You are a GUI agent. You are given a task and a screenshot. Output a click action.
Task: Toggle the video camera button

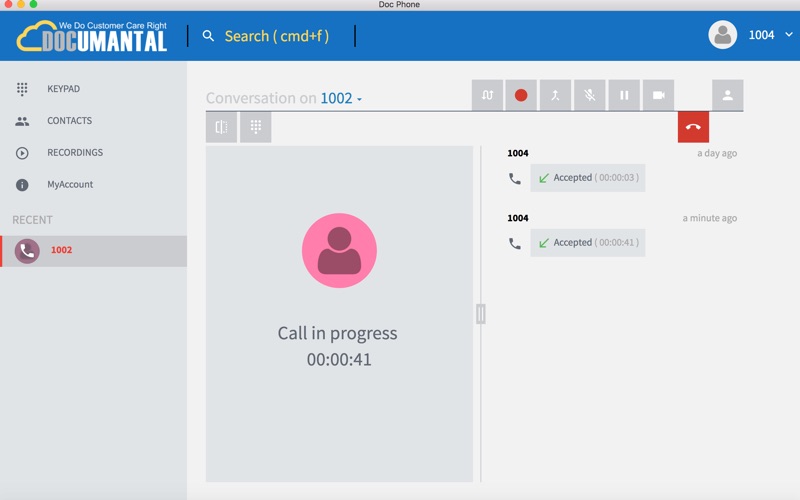(659, 95)
